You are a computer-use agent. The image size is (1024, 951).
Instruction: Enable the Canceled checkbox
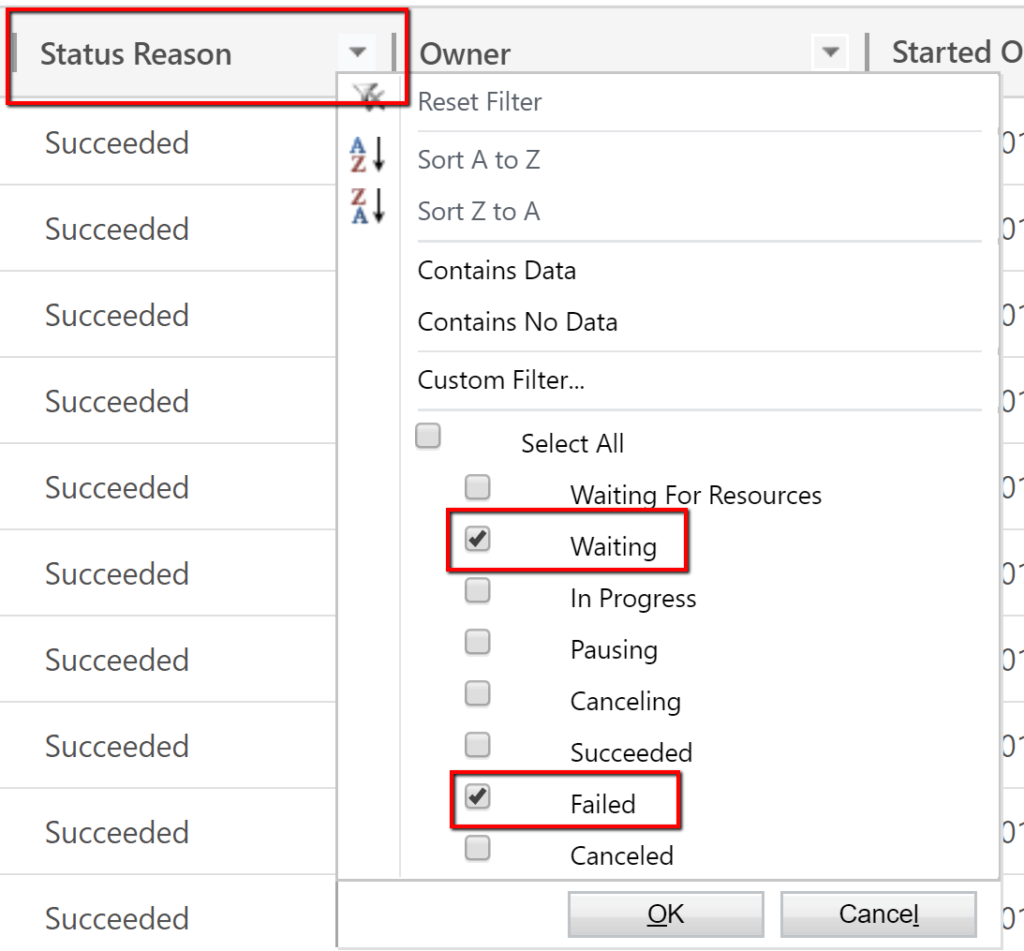[x=478, y=848]
